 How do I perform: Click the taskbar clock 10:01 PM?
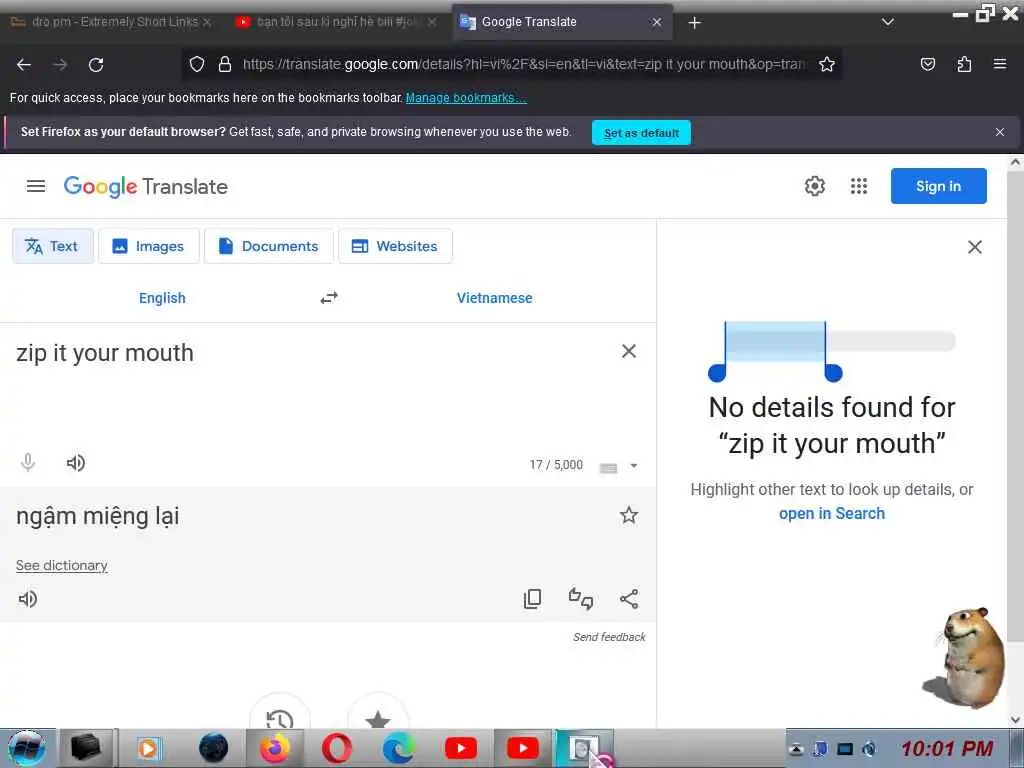[946, 749]
